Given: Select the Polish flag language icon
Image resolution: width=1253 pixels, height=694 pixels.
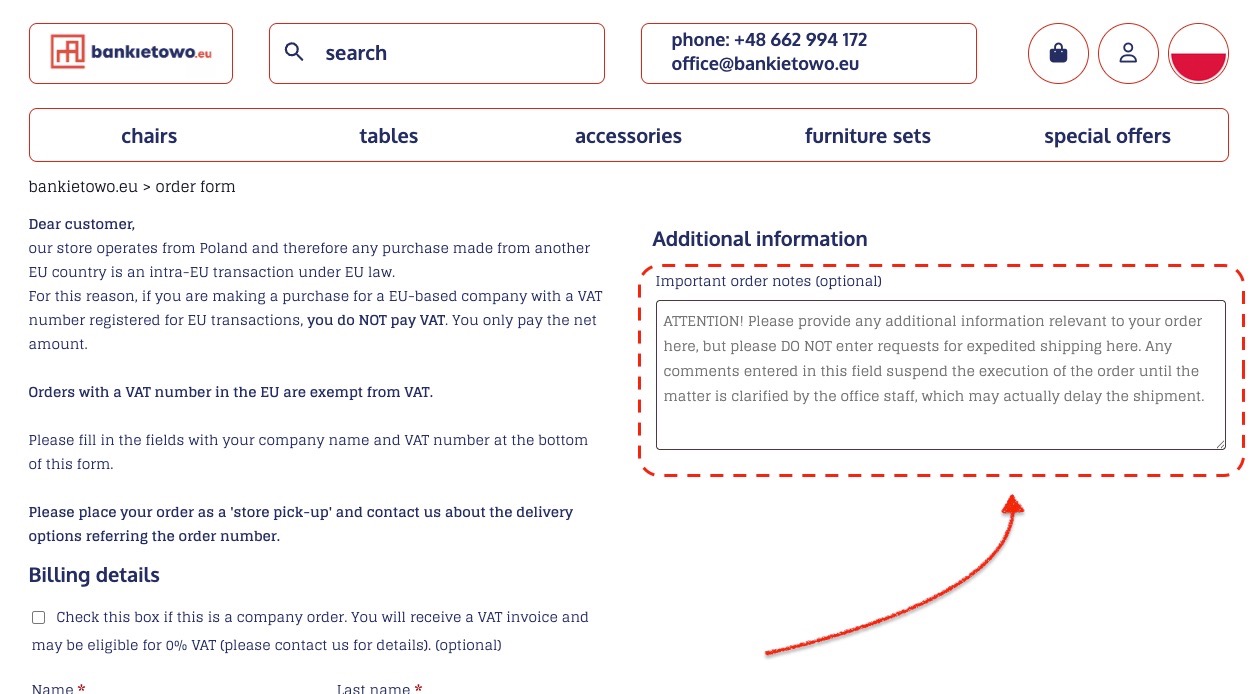Looking at the screenshot, I should click(1198, 53).
